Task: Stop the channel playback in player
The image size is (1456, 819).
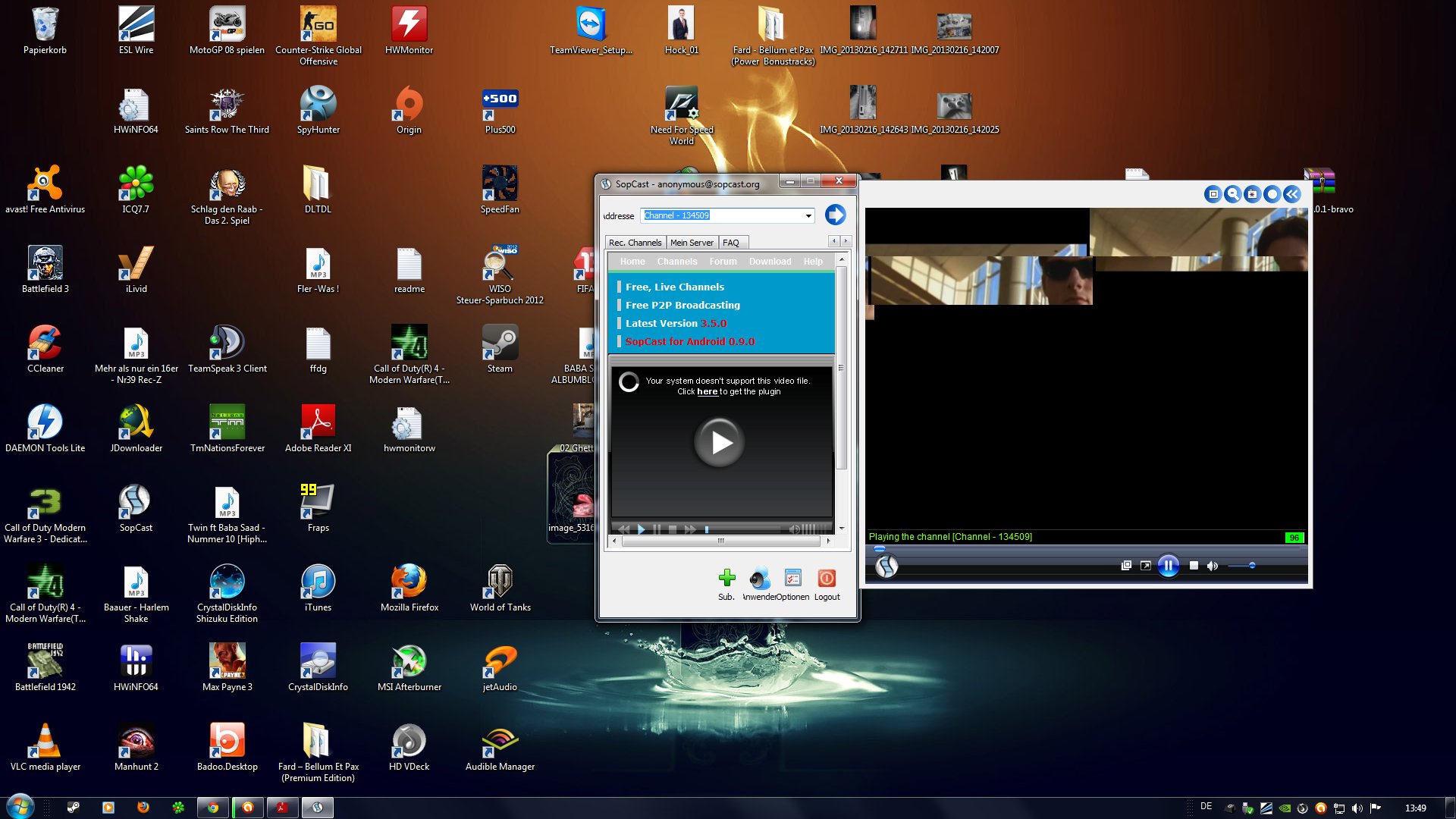Action: point(1194,566)
